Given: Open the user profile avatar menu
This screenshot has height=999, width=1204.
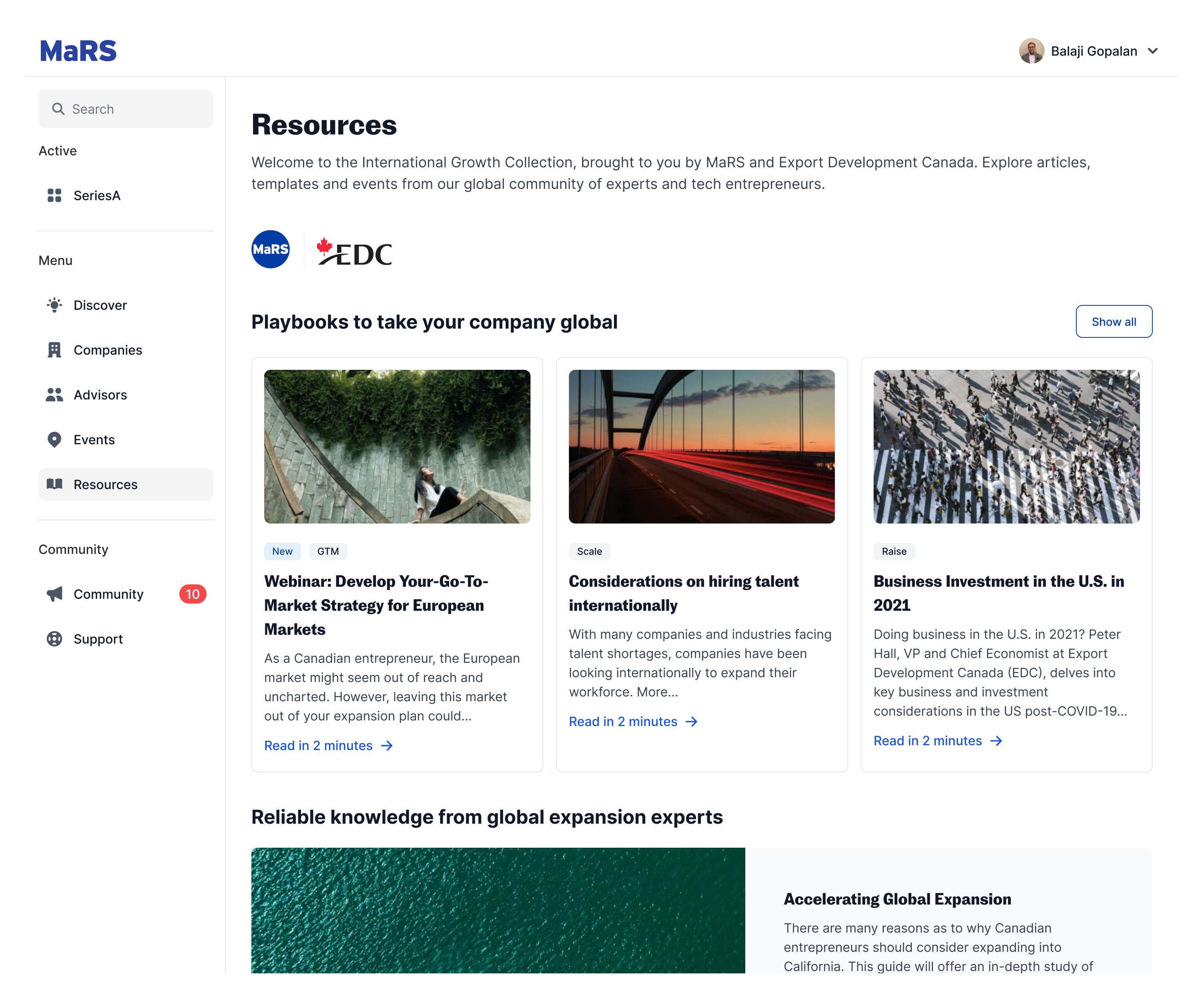Looking at the screenshot, I should [1031, 51].
